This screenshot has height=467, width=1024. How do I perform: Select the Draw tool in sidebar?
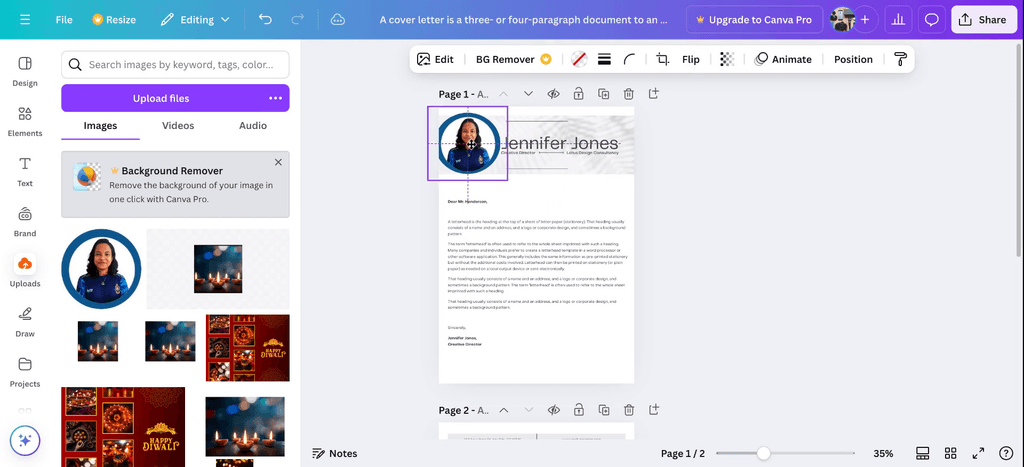25,322
